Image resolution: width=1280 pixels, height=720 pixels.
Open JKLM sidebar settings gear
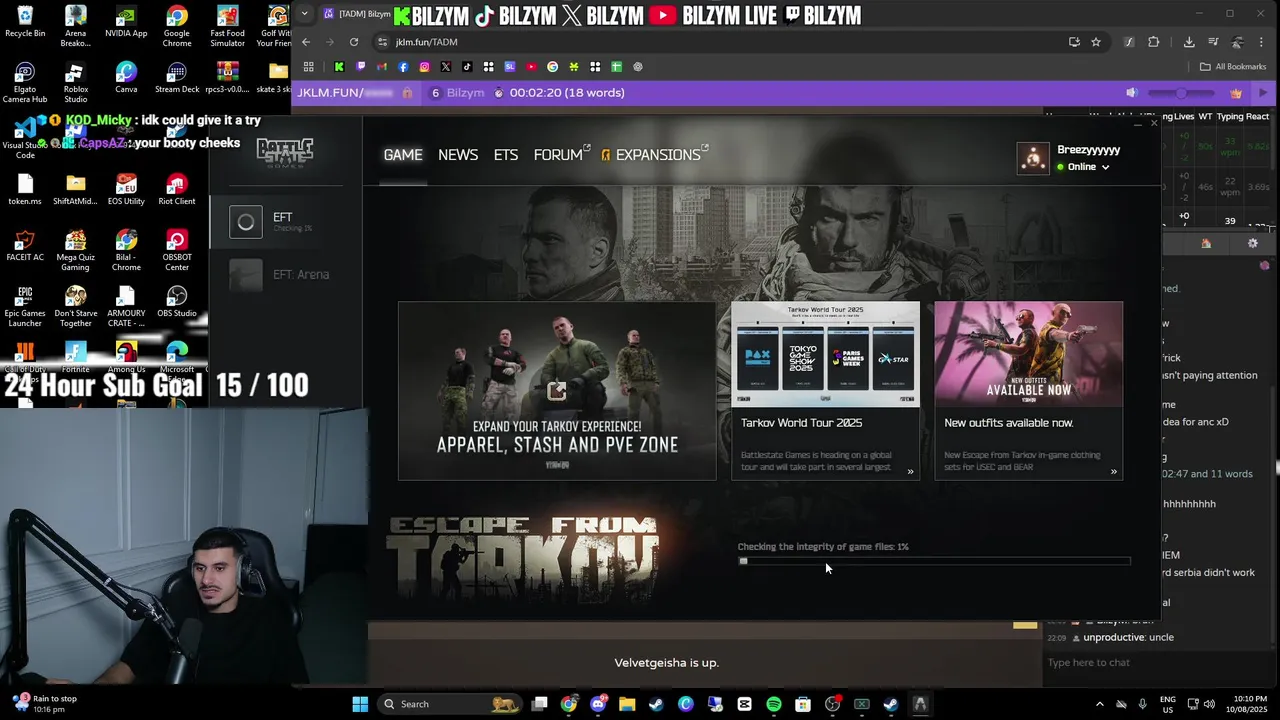1252,243
